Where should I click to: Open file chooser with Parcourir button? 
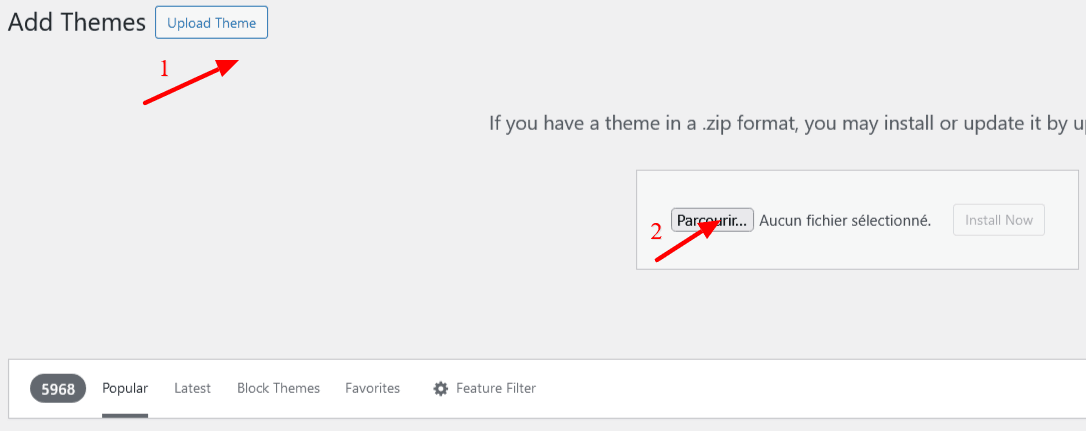(712, 220)
